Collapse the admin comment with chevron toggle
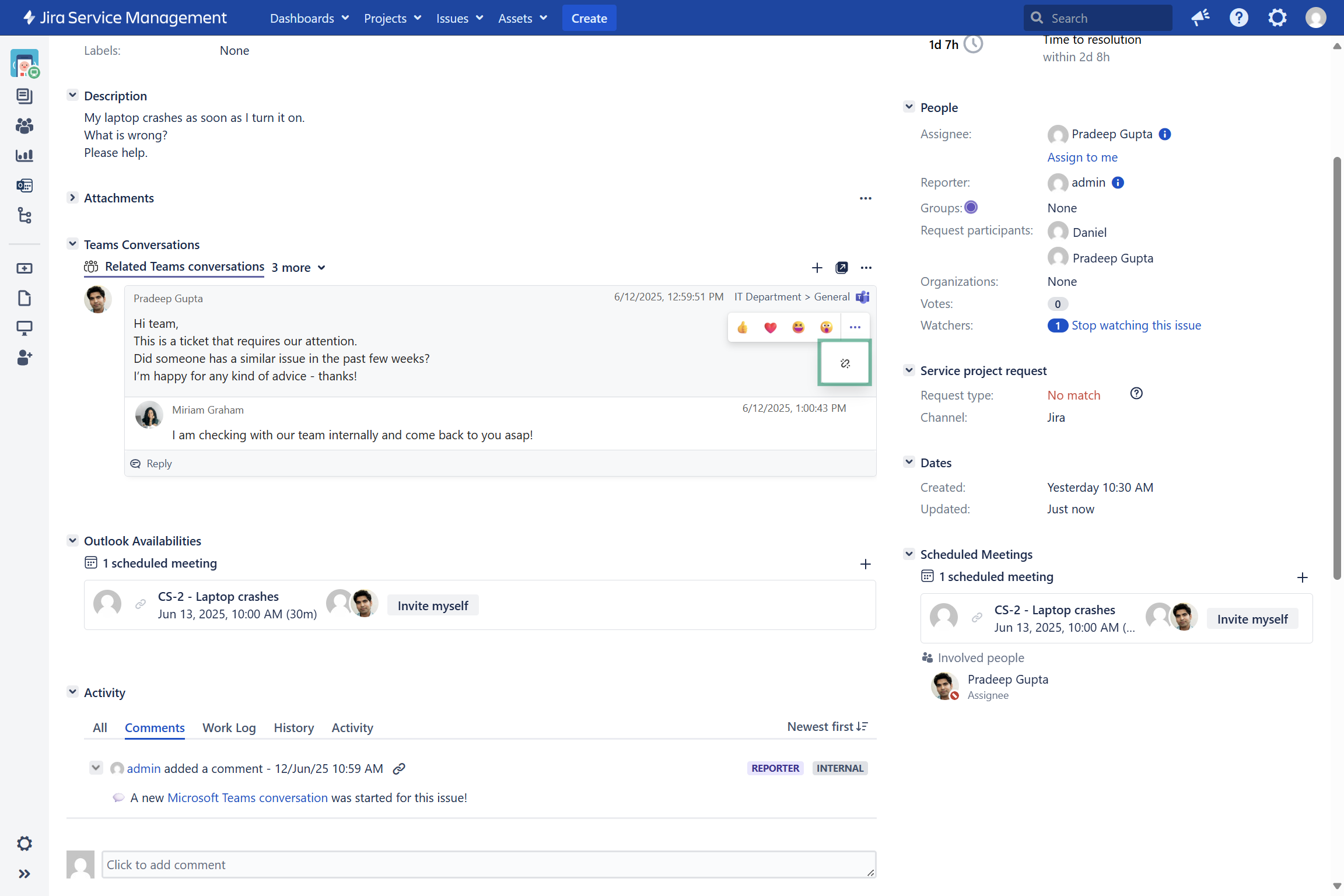This screenshot has height=896, width=1344. (96, 768)
